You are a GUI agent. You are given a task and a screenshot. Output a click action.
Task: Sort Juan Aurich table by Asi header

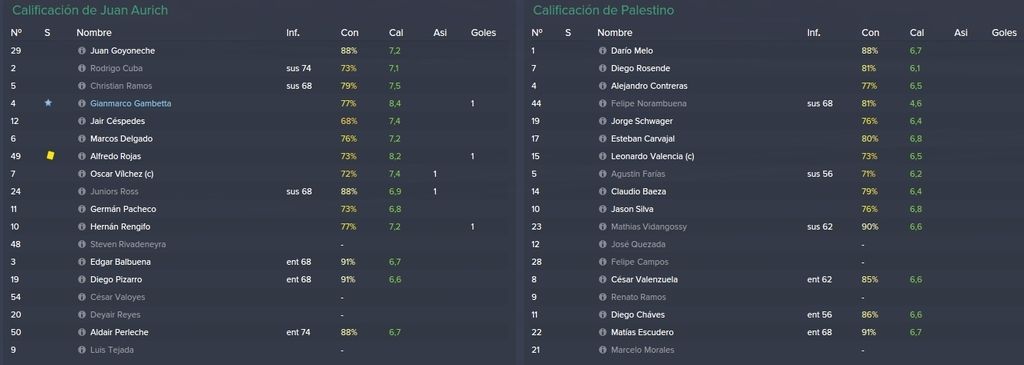click(440, 33)
